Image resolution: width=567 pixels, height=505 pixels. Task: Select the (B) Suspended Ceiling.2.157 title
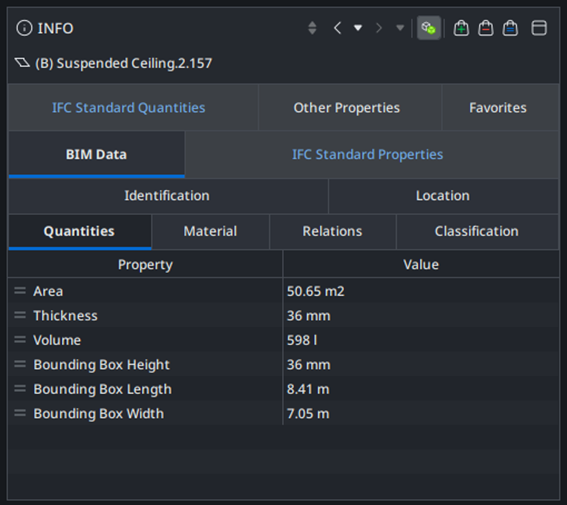124,63
